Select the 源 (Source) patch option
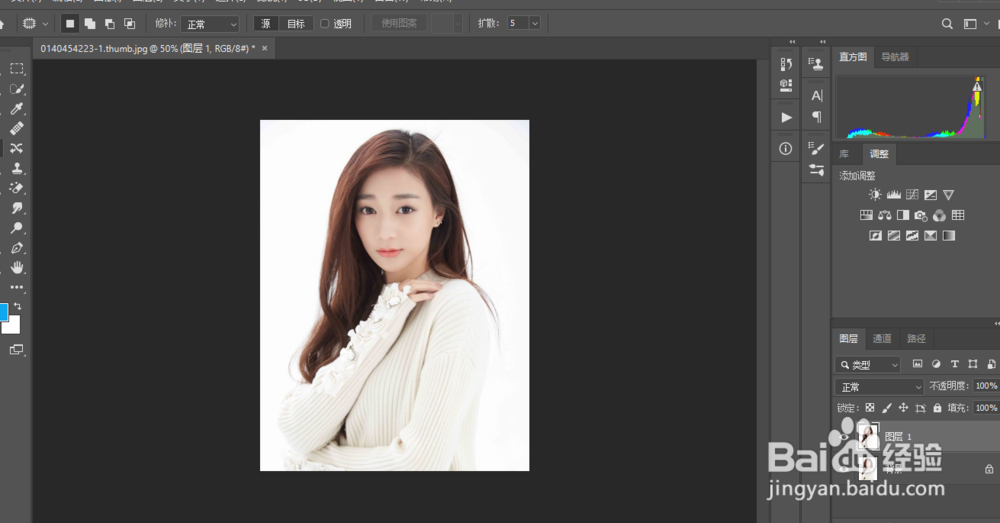This screenshot has height=523, width=1000. pos(266,24)
